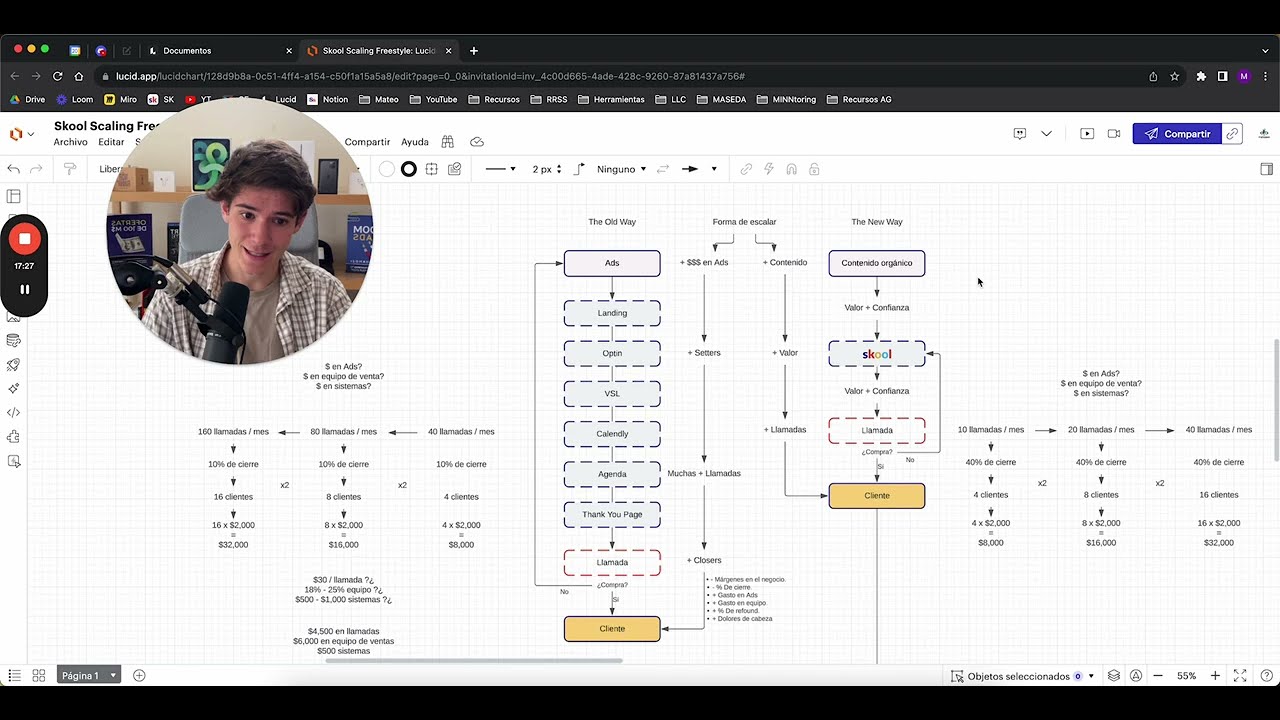
Task: Click the puzzle piece integrations icon
Action: coord(14,437)
